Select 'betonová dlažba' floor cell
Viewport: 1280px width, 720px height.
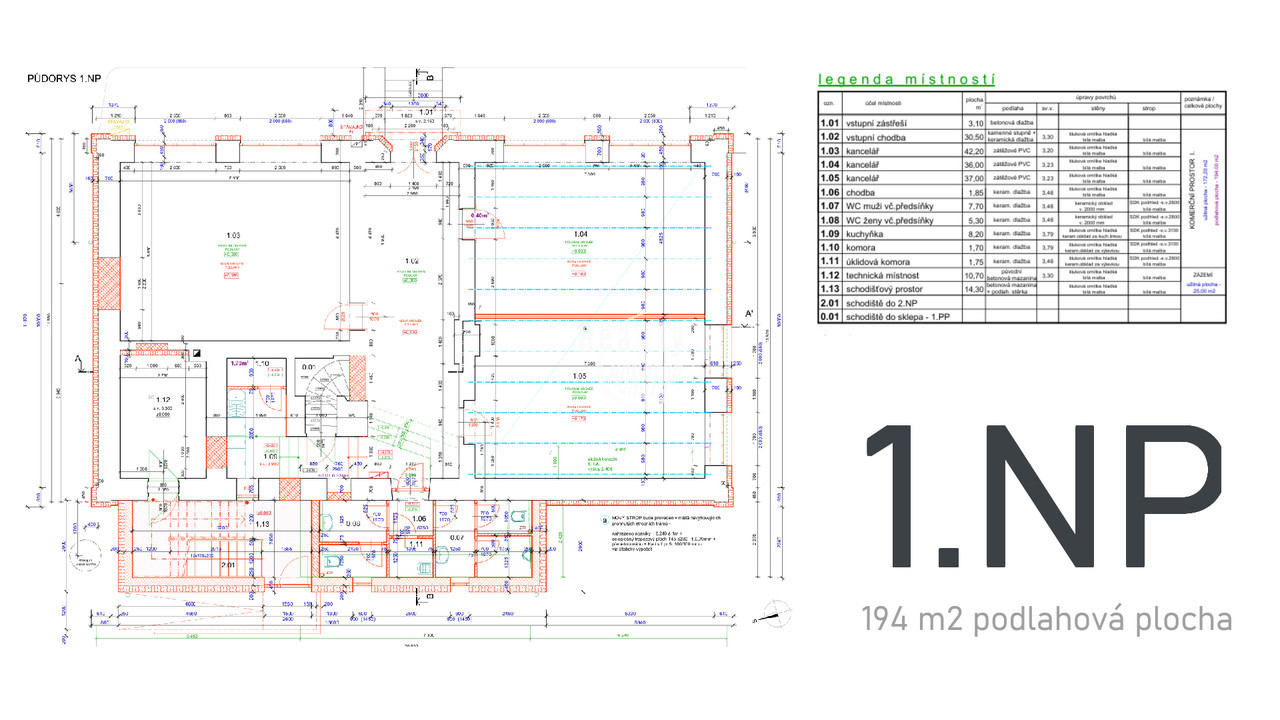tap(1012, 123)
